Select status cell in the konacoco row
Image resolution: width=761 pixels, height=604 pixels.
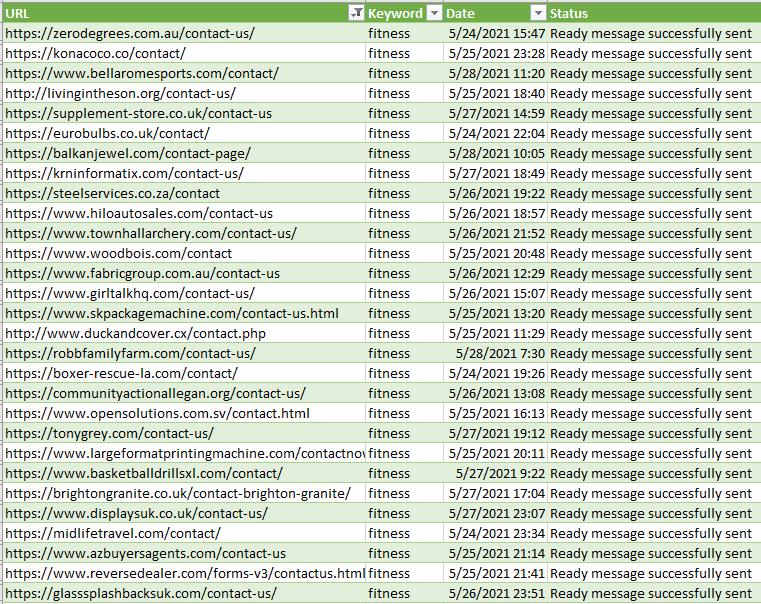tap(654, 53)
